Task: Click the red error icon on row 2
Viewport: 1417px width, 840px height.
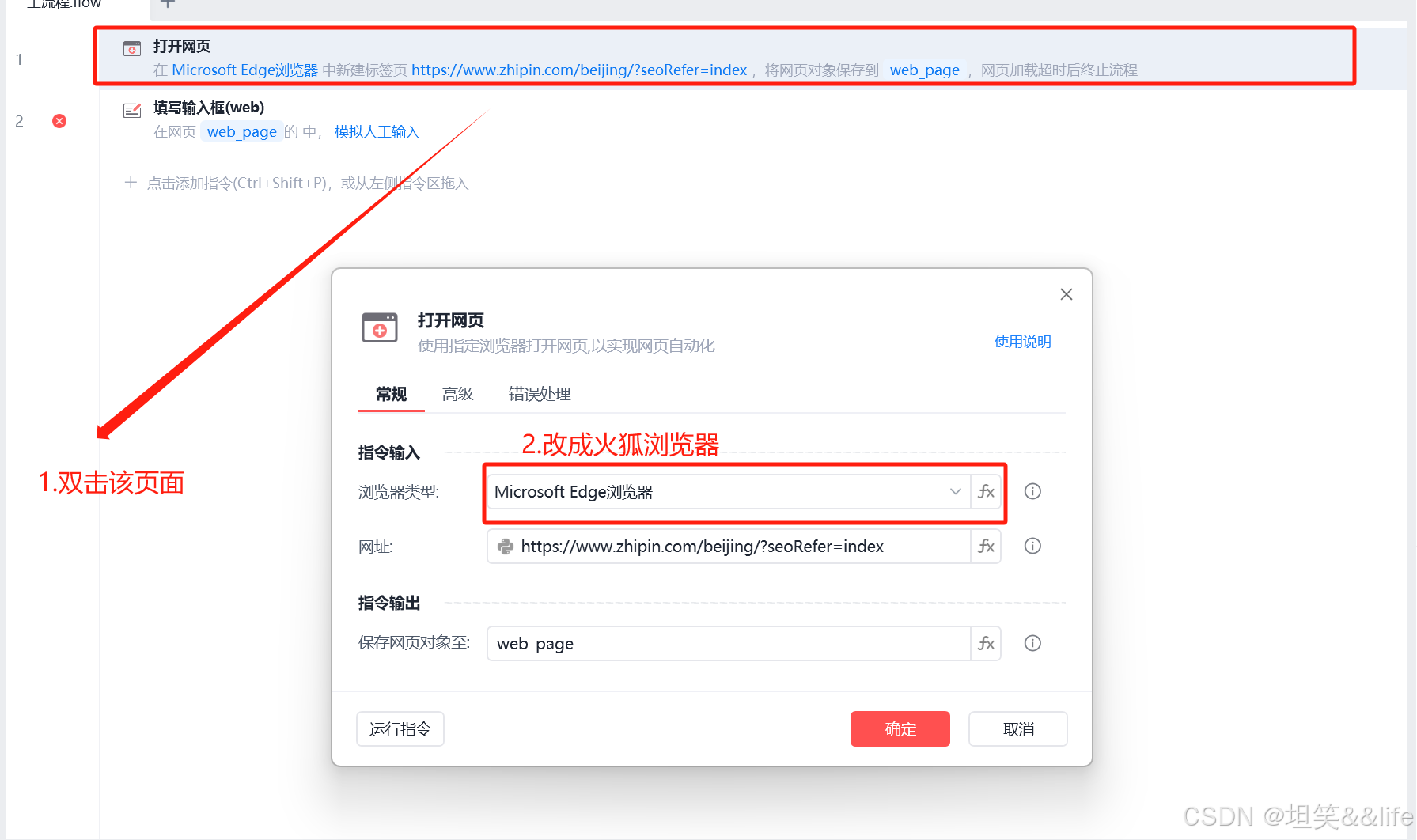Action: coord(59,121)
